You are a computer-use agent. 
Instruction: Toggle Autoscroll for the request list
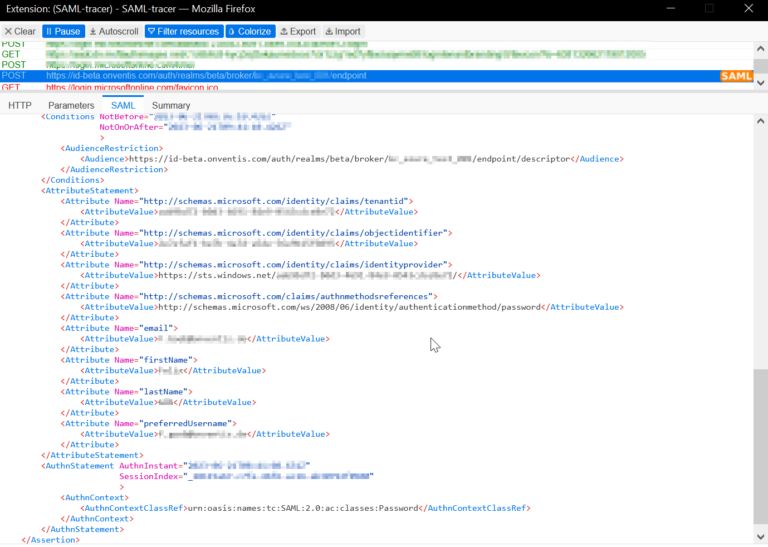coord(114,31)
